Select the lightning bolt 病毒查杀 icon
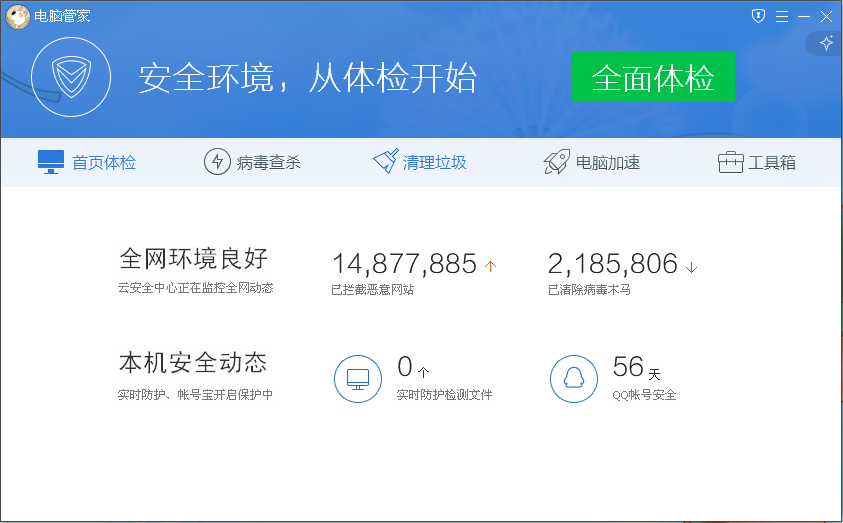This screenshot has width=843, height=523. pyautogui.click(x=217, y=162)
